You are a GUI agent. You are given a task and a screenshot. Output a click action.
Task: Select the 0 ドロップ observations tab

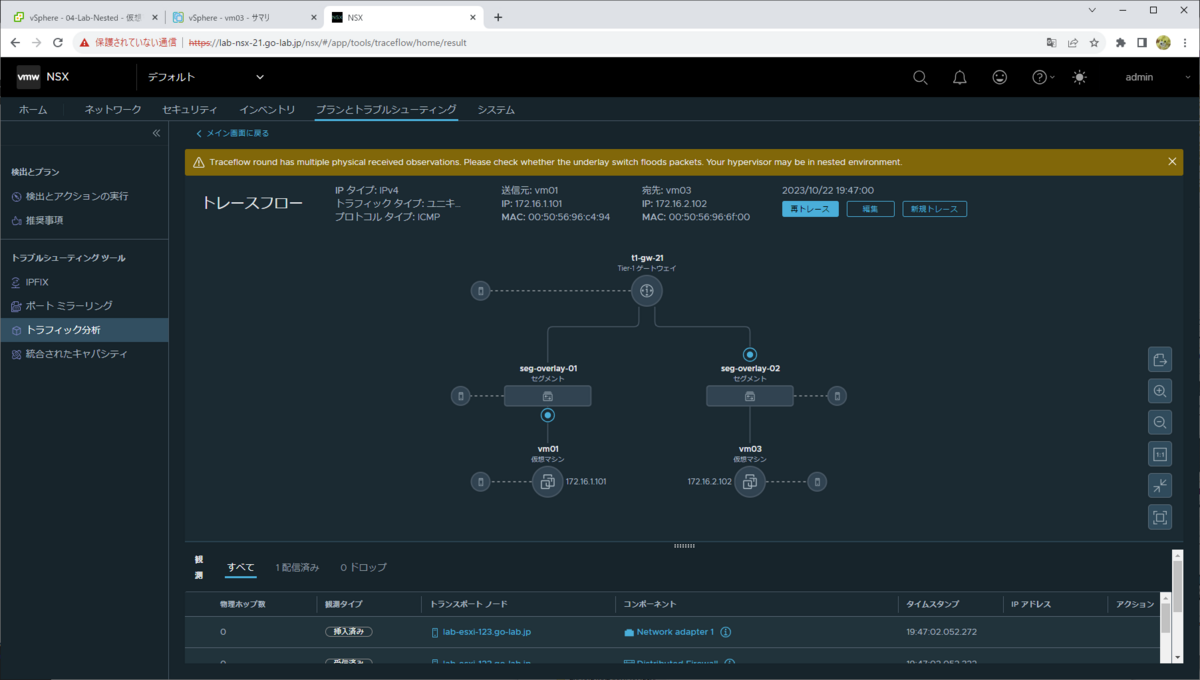click(363, 567)
